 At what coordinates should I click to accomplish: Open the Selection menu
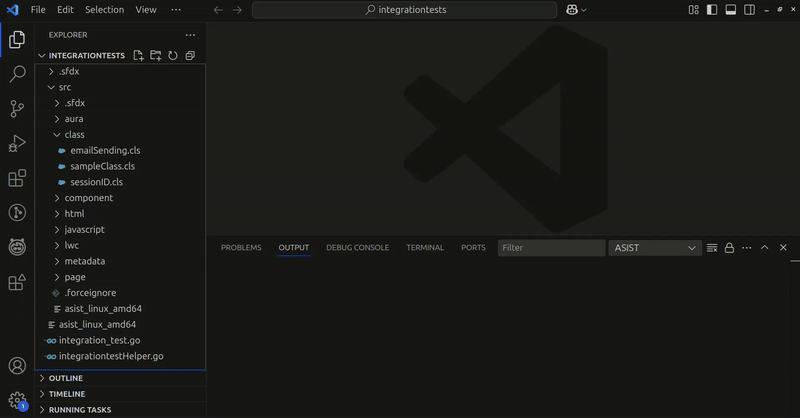[105, 10]
